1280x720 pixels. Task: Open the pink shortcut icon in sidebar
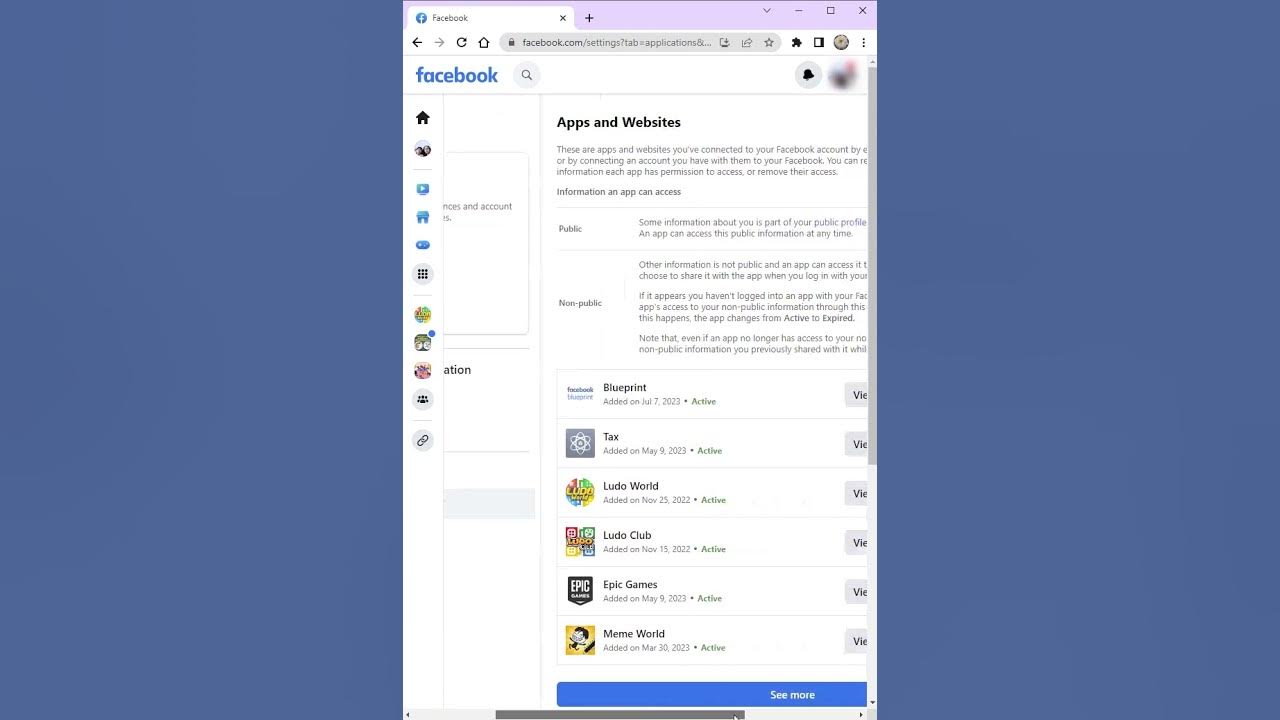coord(423,371)
